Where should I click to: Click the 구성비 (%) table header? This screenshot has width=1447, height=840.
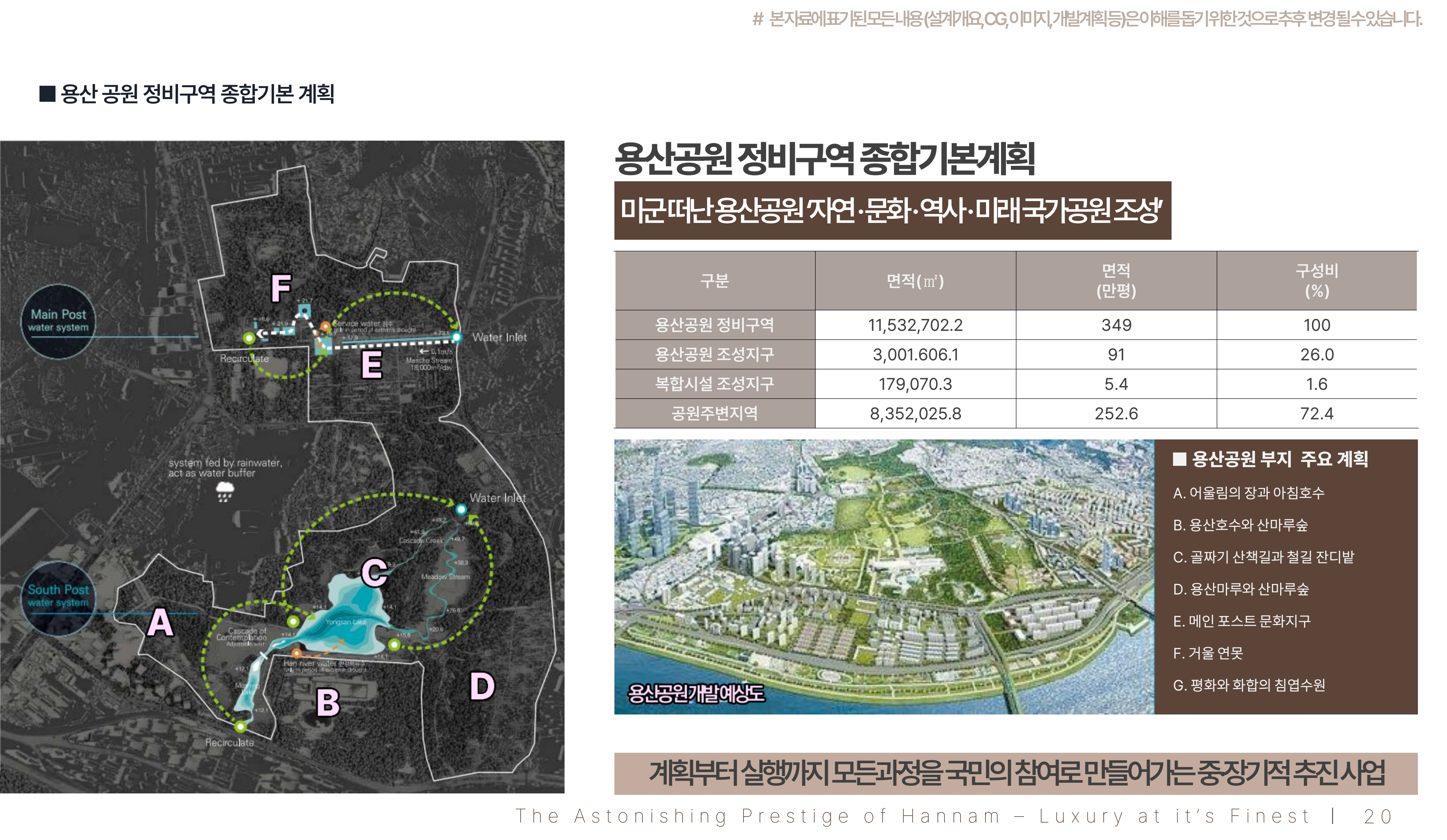coord(1317,281)
